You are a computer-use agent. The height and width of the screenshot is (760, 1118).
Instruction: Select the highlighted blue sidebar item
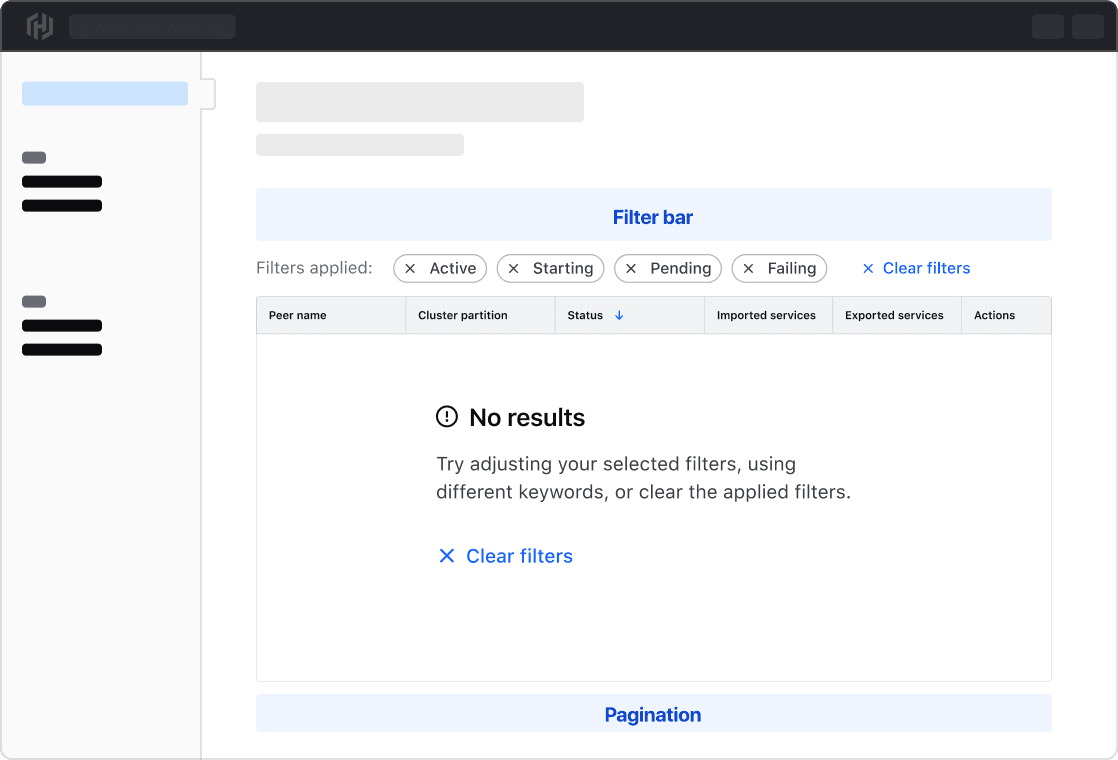(105, 94)
